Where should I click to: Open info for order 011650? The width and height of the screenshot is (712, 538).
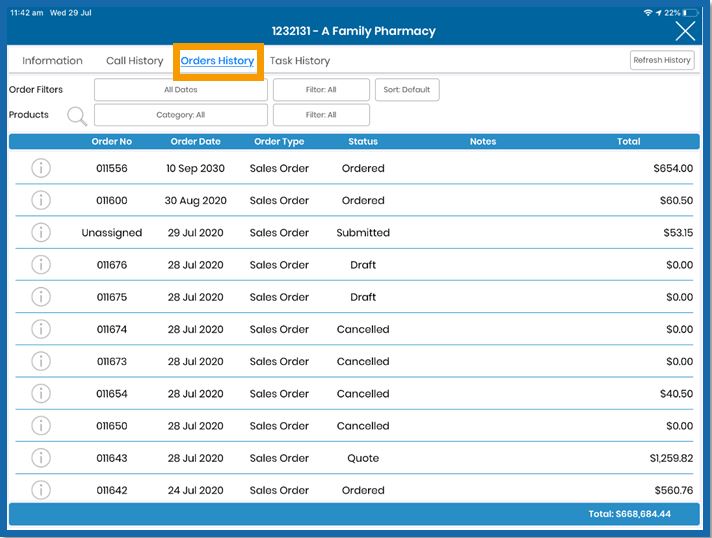(41, 426)
